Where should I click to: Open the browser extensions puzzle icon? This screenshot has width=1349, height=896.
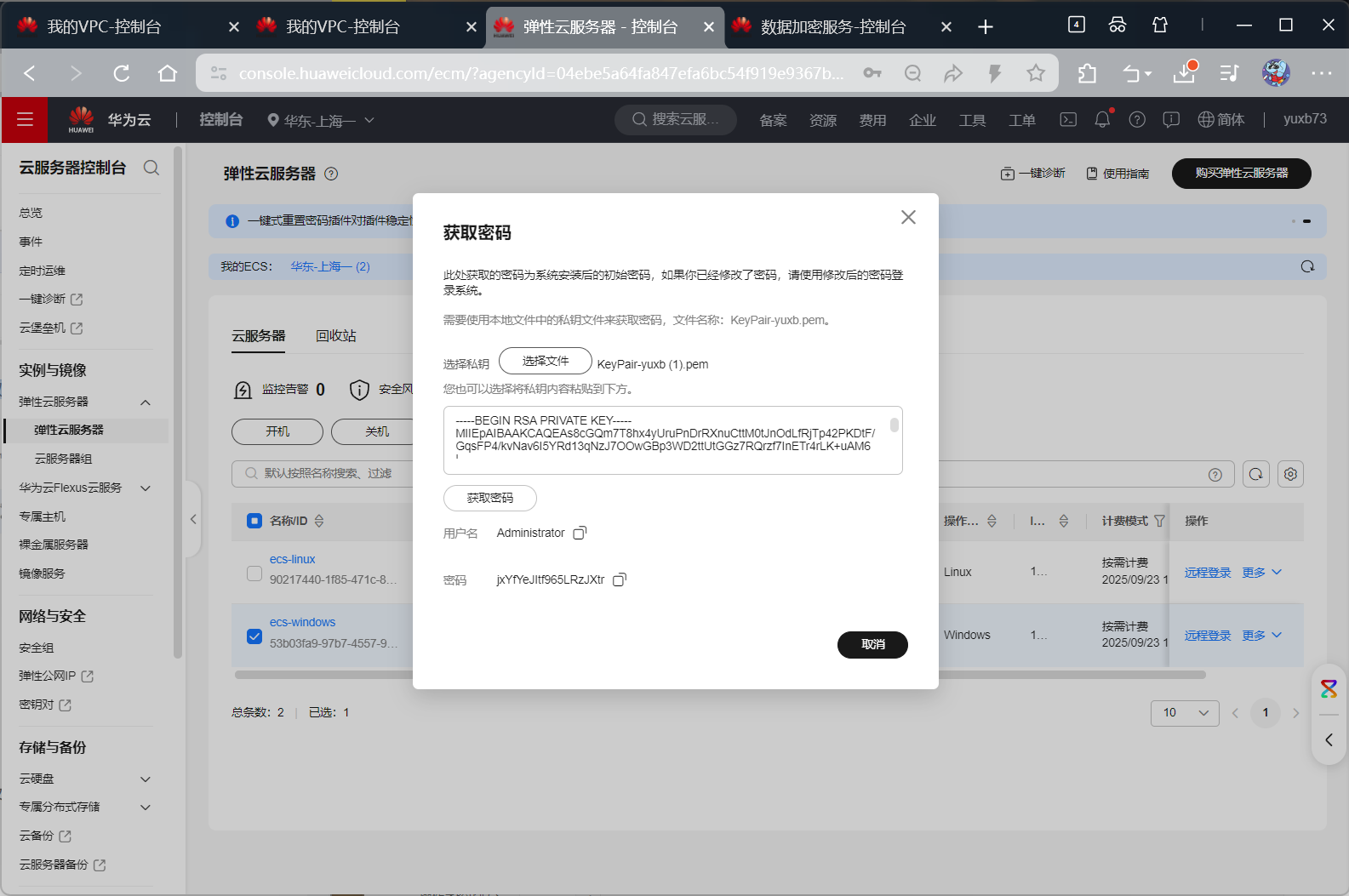tap(1087, 73)
